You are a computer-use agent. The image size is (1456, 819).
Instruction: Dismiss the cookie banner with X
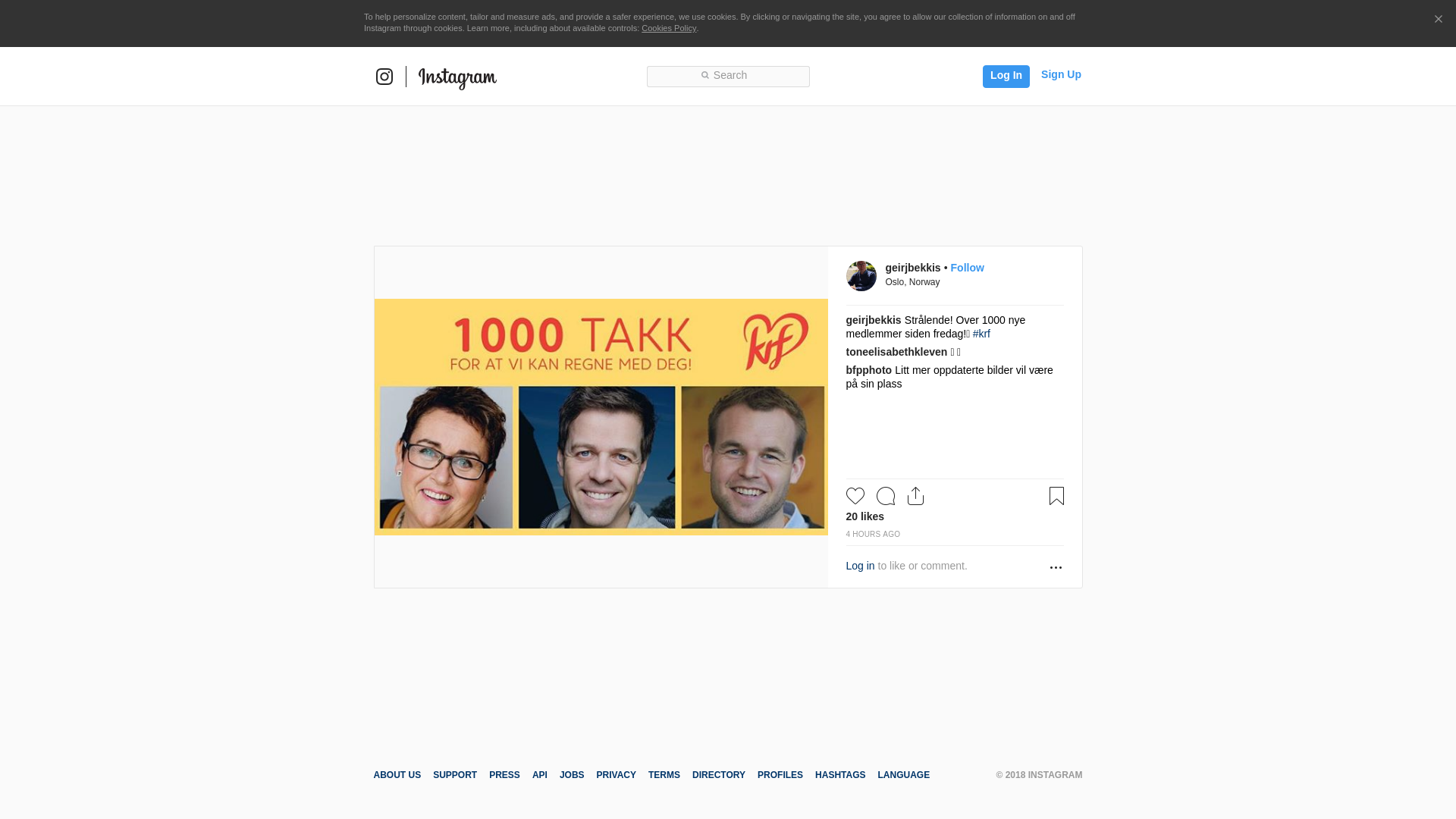coord(1438,20)
